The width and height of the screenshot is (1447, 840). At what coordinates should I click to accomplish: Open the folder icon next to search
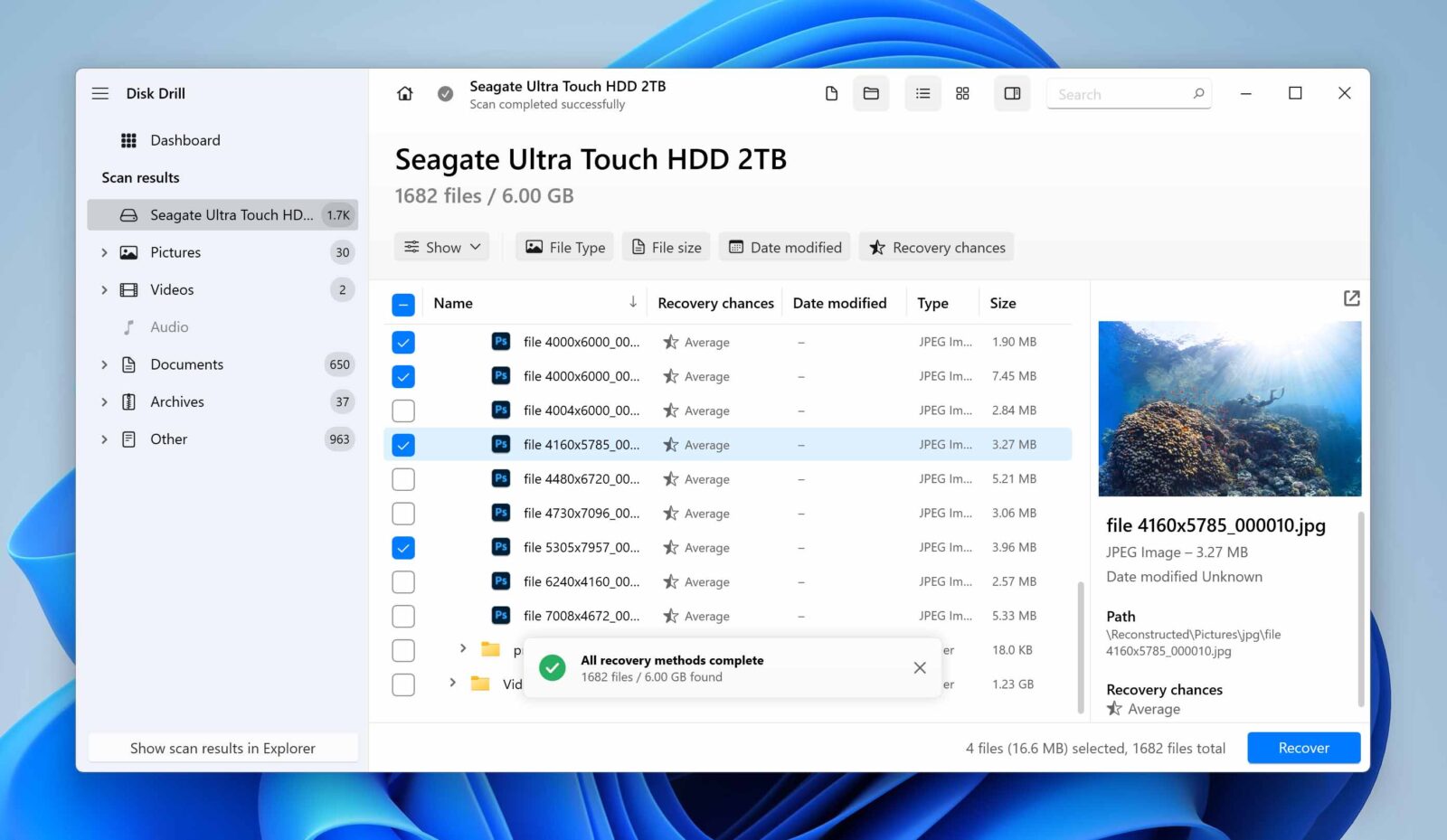pyautogui.click(x=871, y=93)
